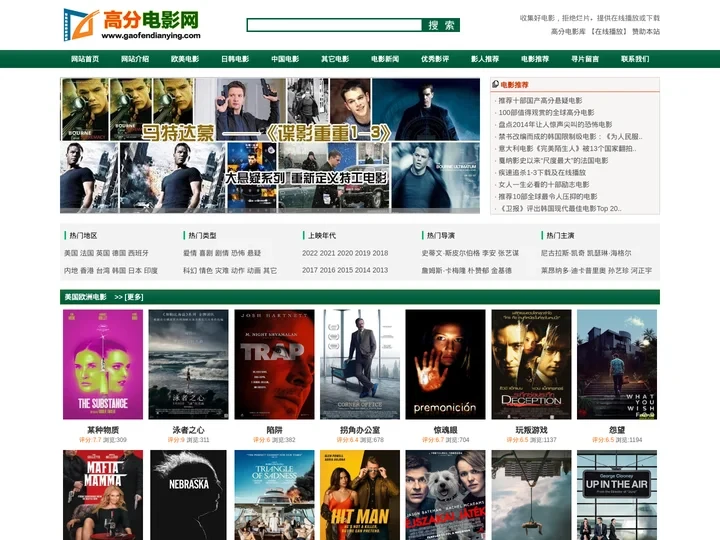This screenshot has width=720, height=540.
Task: Select actor 尼古拉斯·凯奇
Action: click(562, 253)
